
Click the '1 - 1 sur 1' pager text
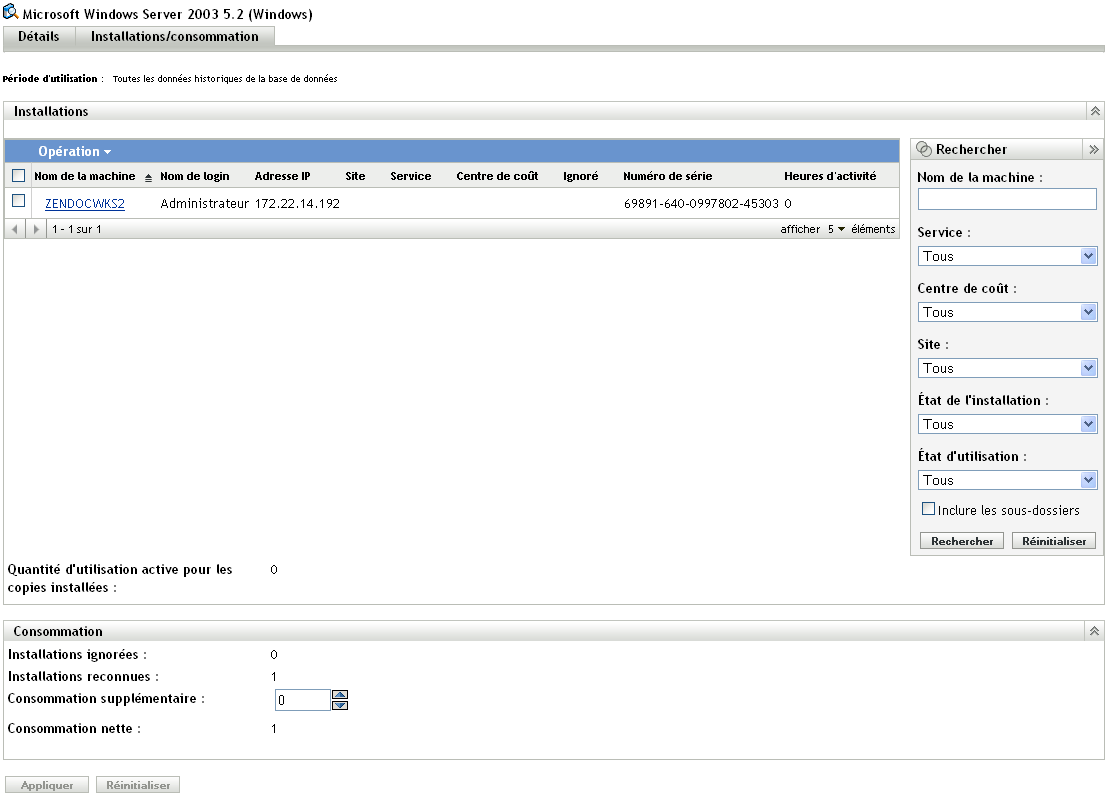[77, 229]
